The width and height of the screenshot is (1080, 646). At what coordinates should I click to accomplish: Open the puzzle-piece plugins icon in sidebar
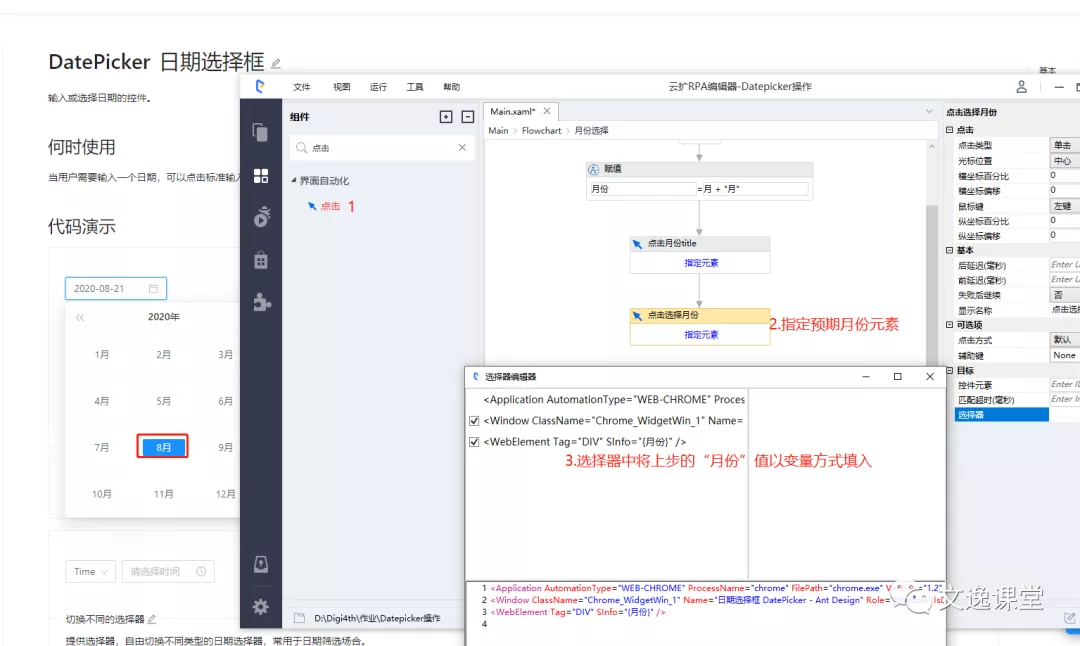[261, 302]
